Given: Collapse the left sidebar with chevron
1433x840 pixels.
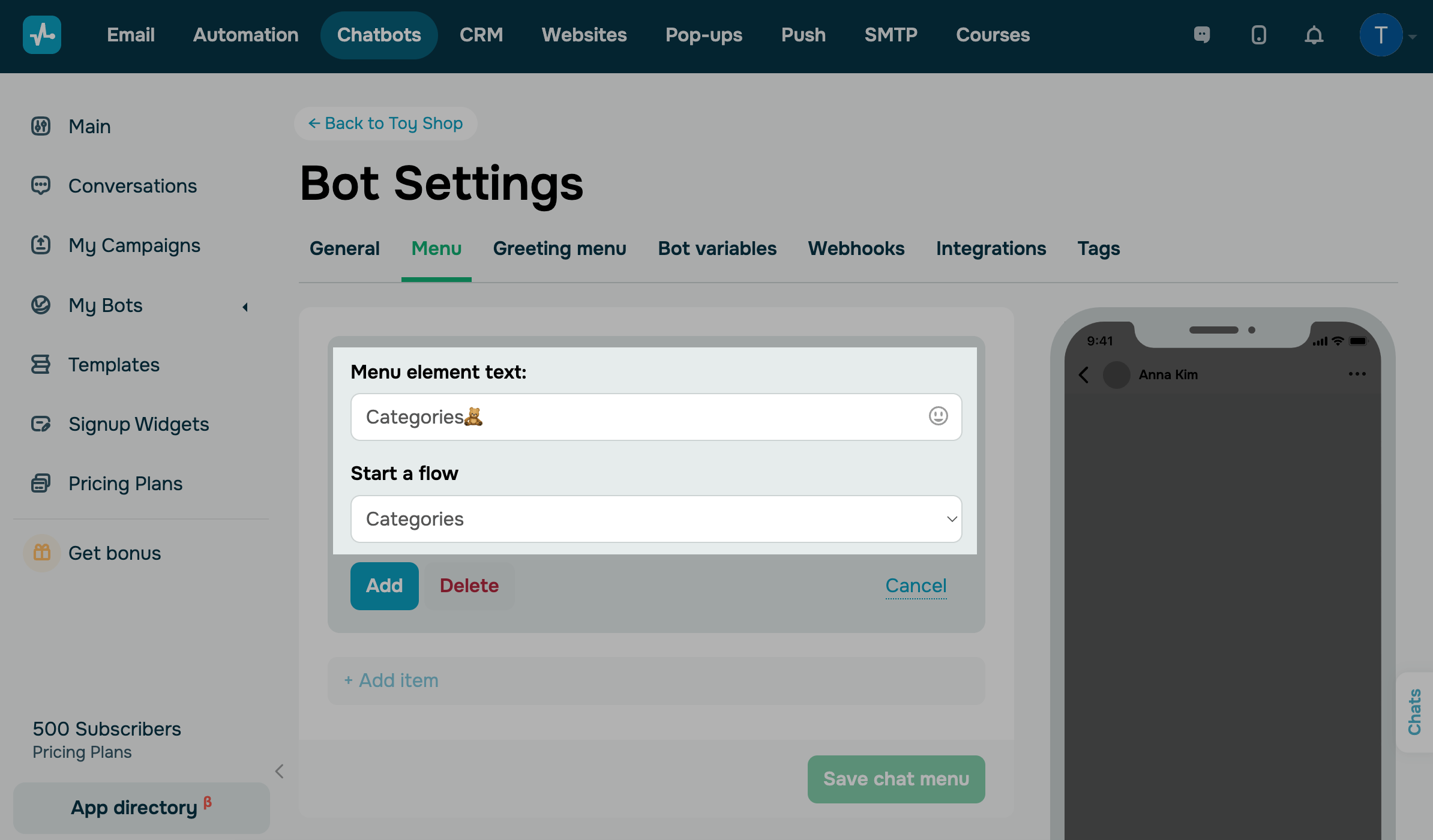Looking at the screenshot, I should [x=279, y=771].
